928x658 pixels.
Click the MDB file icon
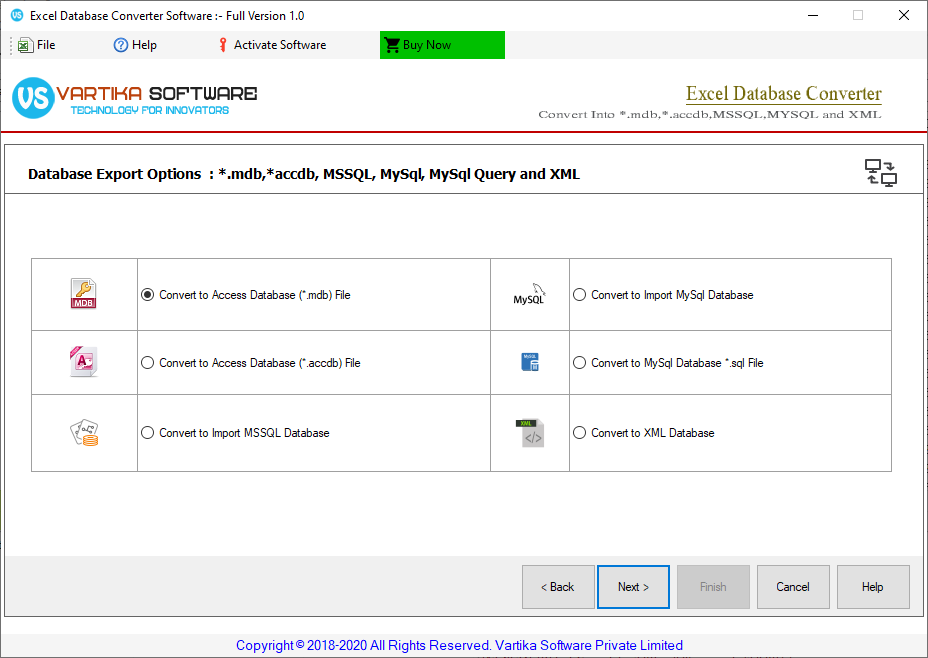[83, 293]
